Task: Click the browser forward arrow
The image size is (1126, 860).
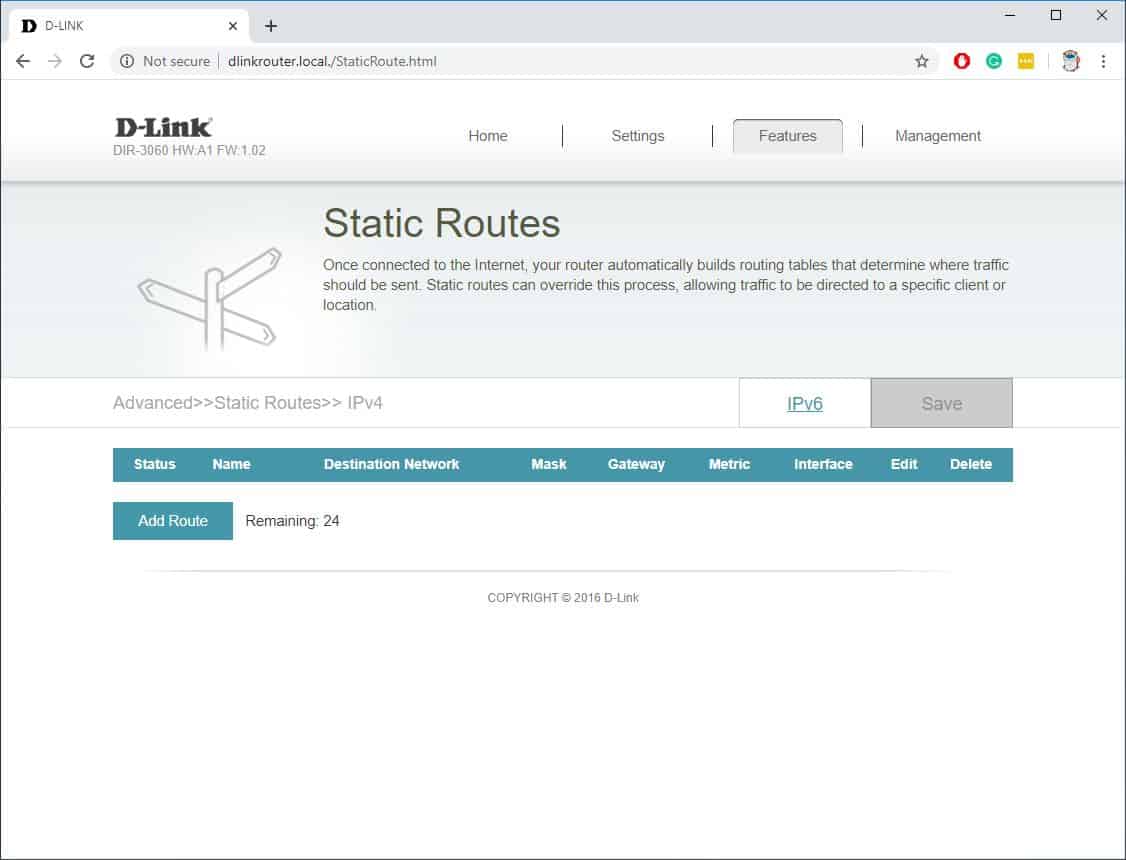Action: [x=55, y=61]
